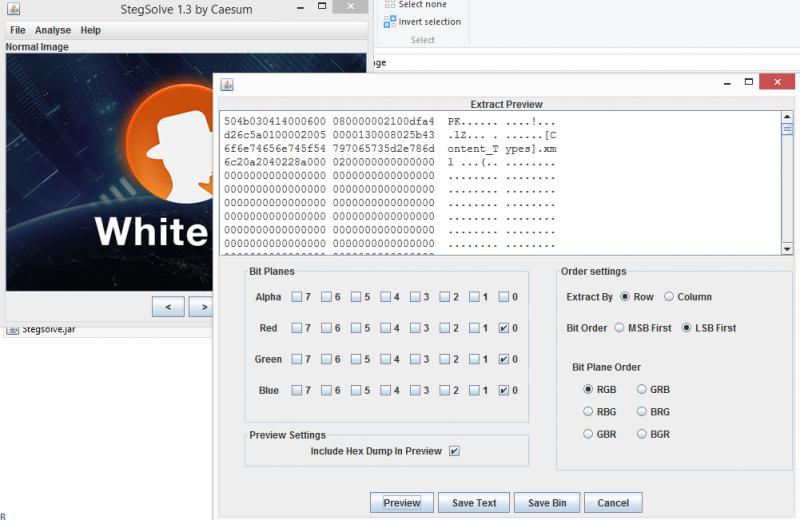Select RGB bit plane order
This screenshot has width=800, height=520.
coord(588,389)
